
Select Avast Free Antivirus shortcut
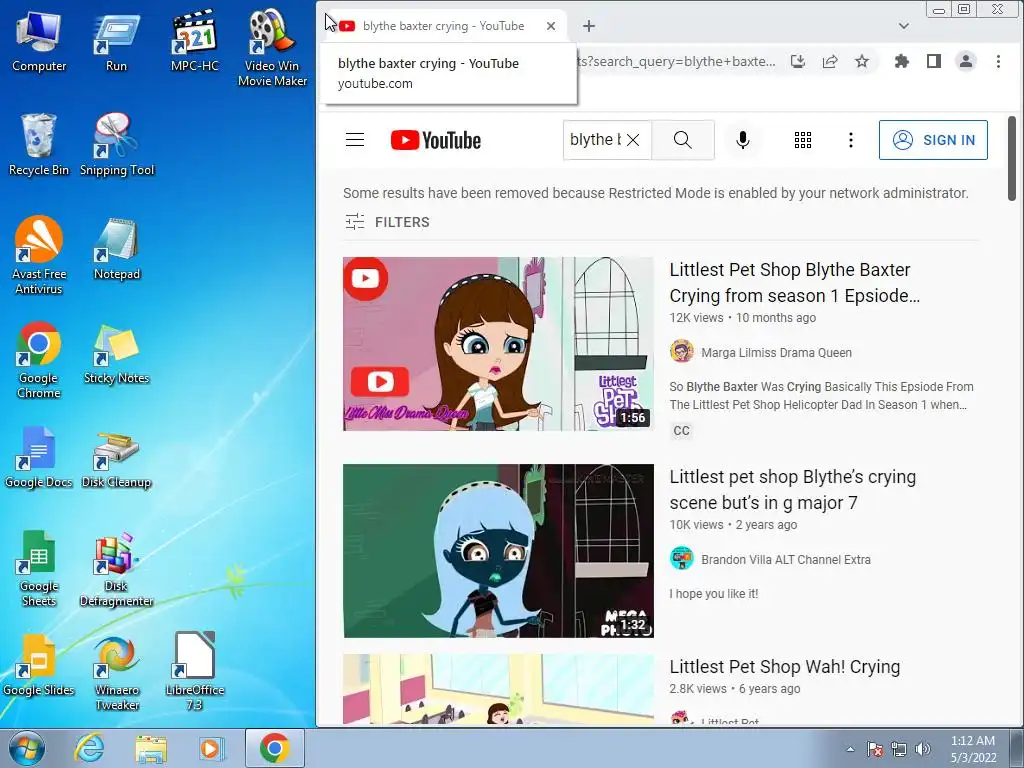39,256
